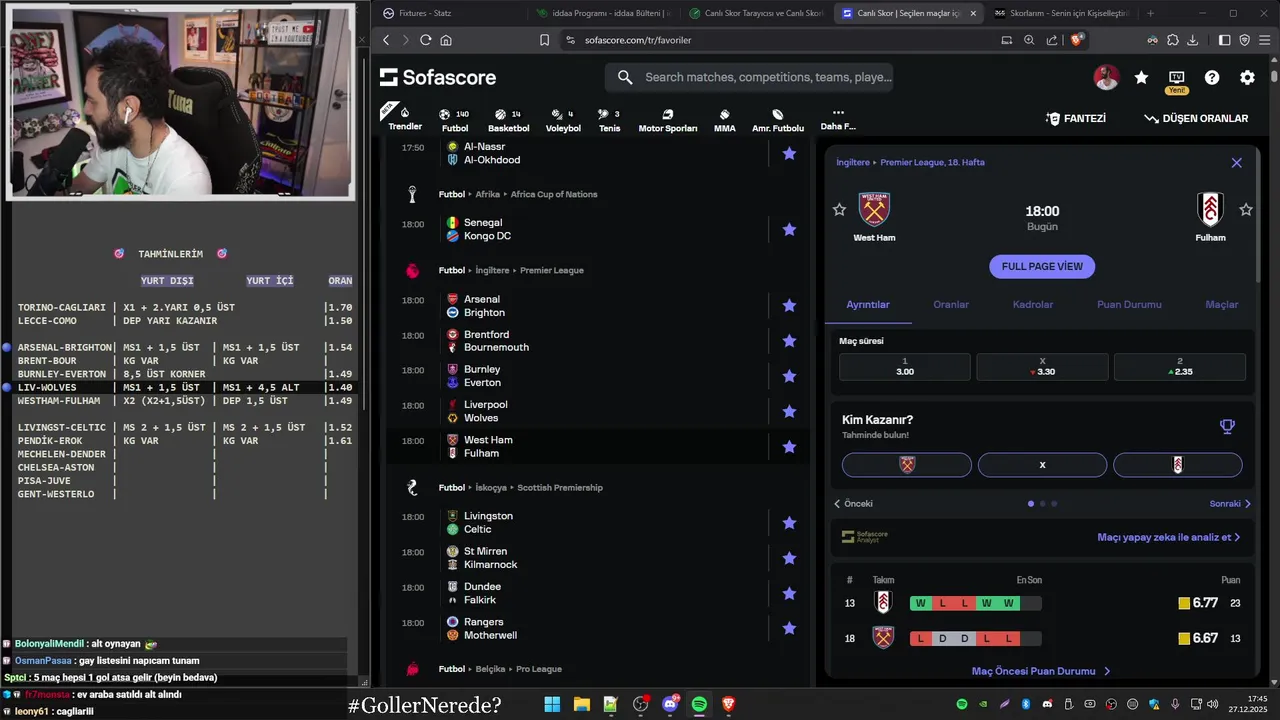1280x720 pixels.
Task: Open Maç Öncesi Puan Durumu link
Action: [1041, 671]
